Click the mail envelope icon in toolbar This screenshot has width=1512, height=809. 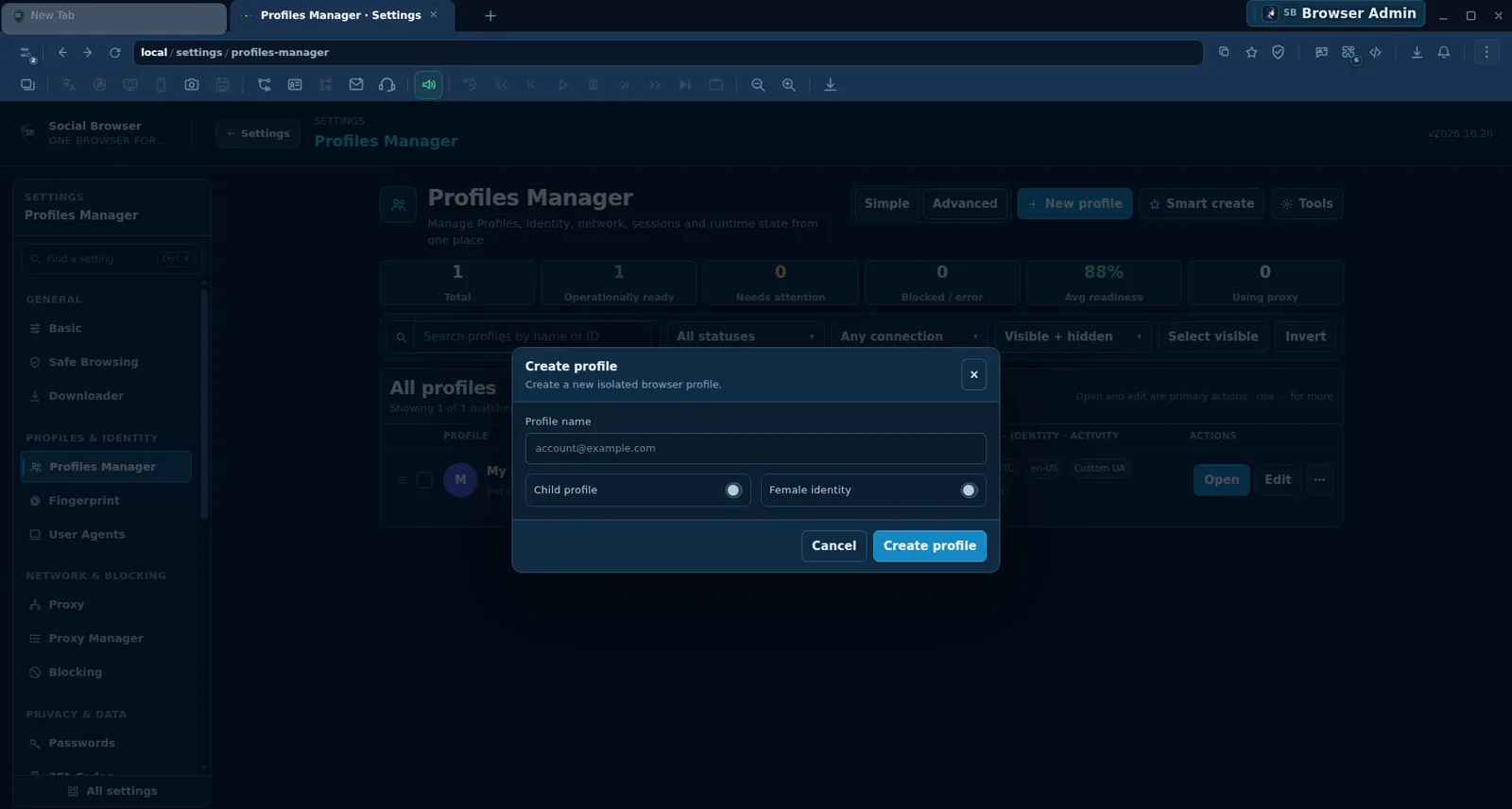(356, 85)
